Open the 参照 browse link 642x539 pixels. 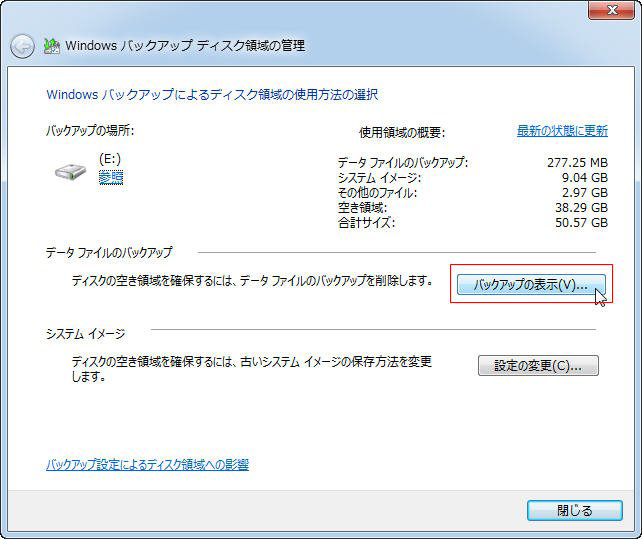pos(111,177)
